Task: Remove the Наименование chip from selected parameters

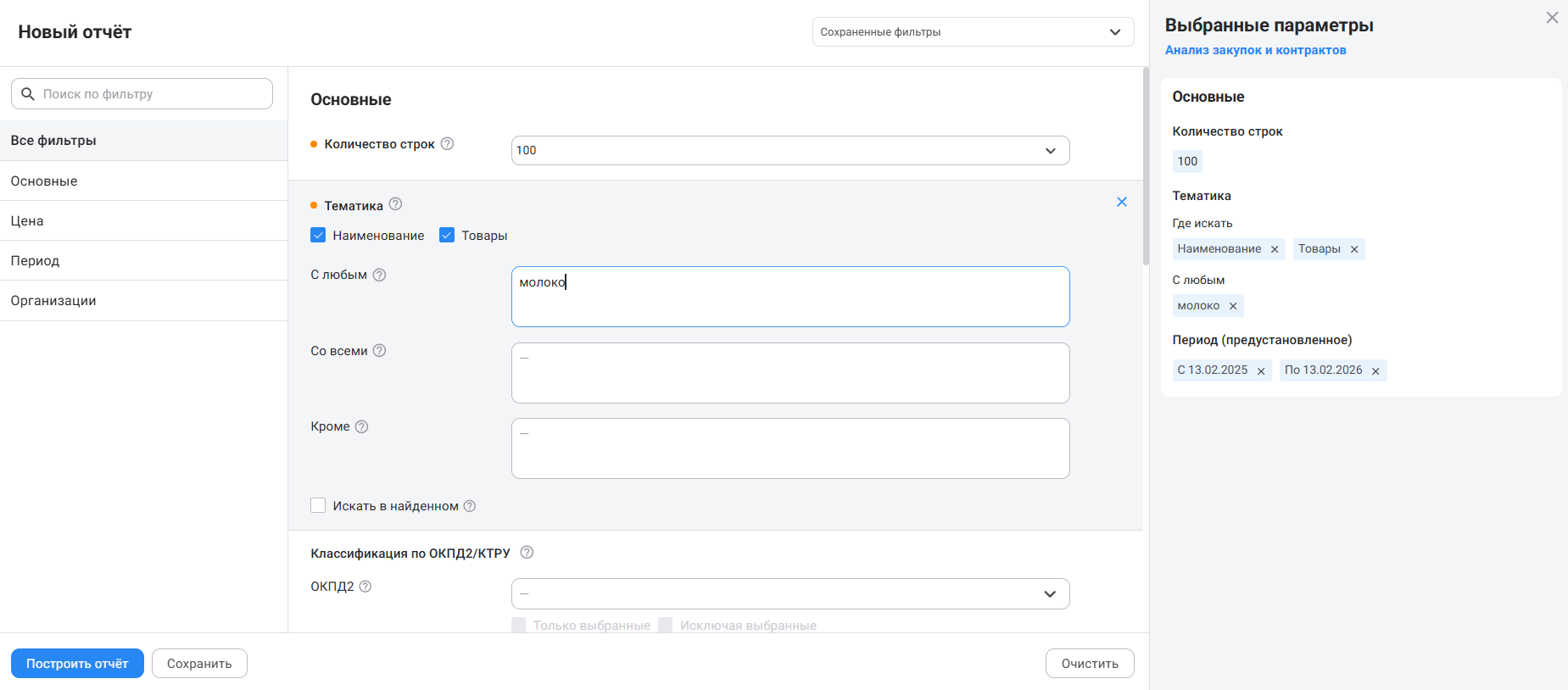Action: (1275, 249)
